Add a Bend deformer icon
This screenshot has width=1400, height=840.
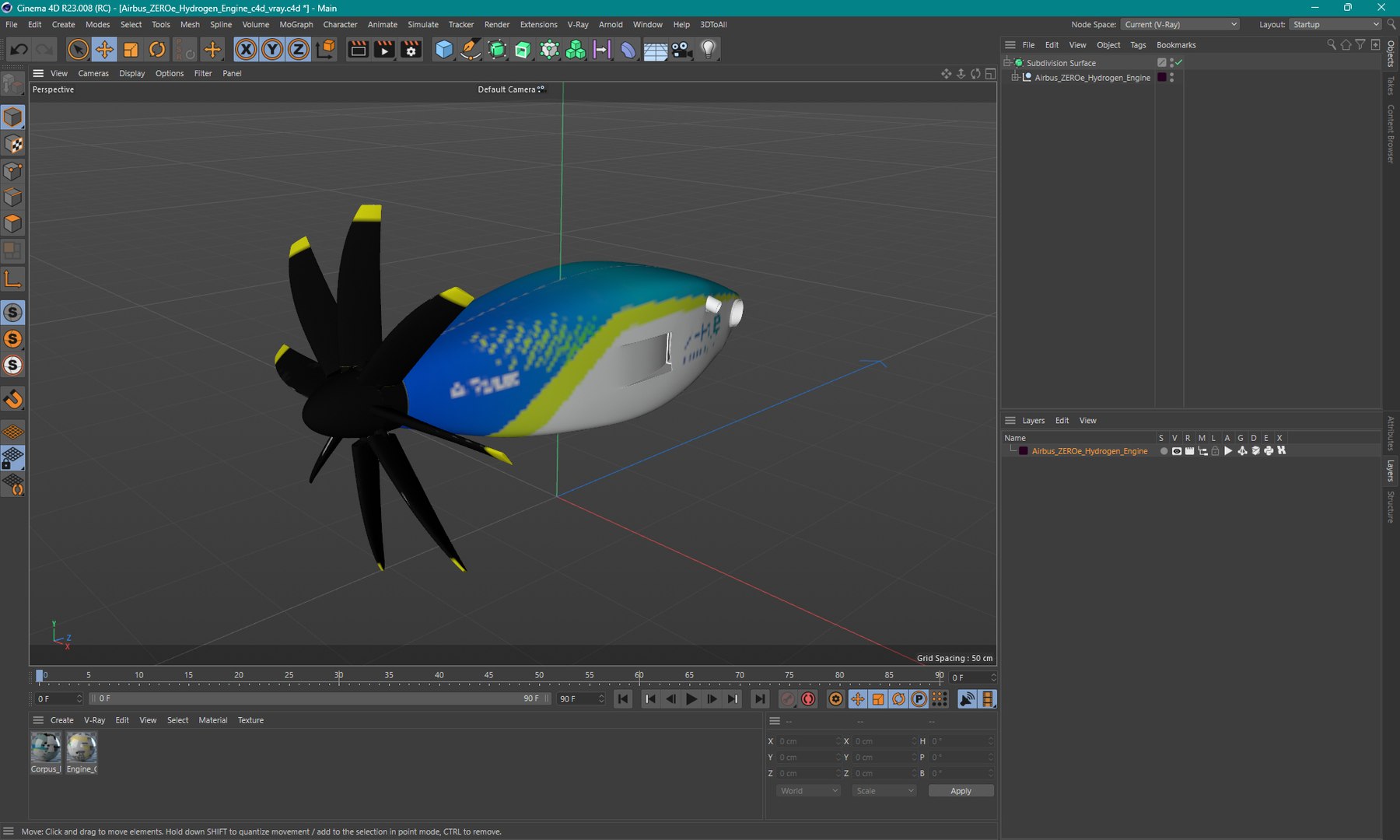coord(628,50)
